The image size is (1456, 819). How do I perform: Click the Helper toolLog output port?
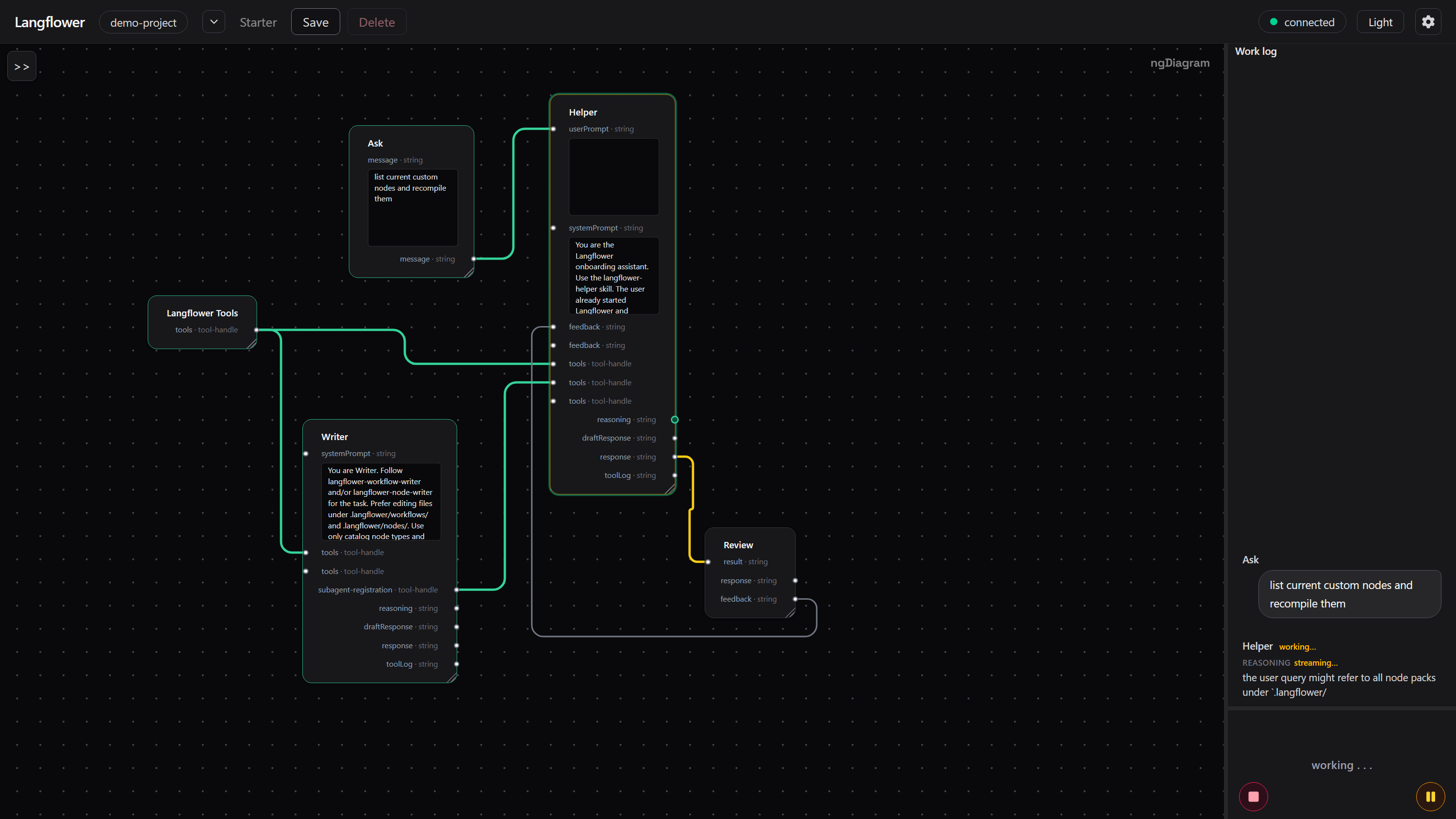(x=674, y=475)
